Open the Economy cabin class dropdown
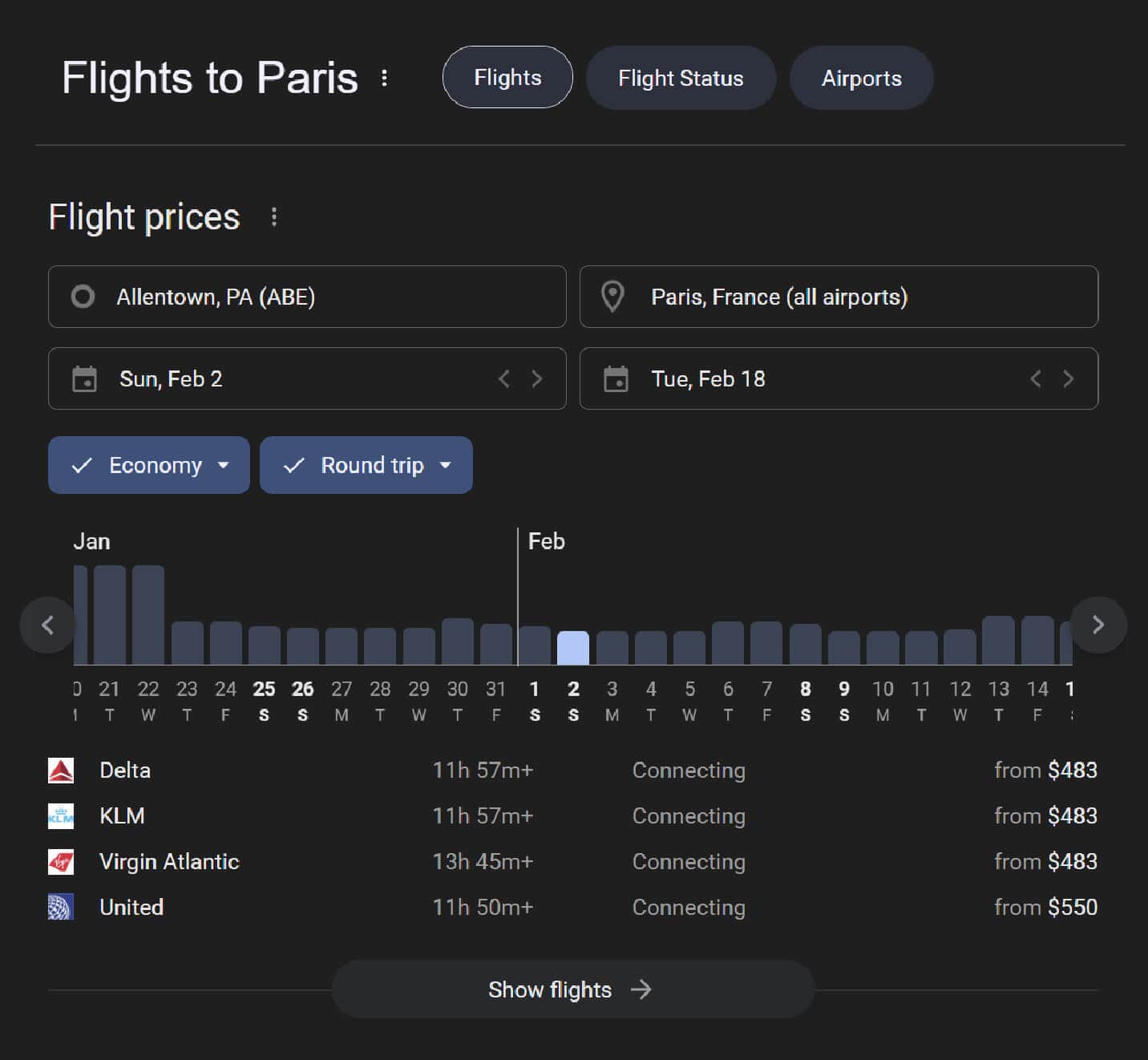Viewport: 1148px width, 1060px height. pos(149,465)
